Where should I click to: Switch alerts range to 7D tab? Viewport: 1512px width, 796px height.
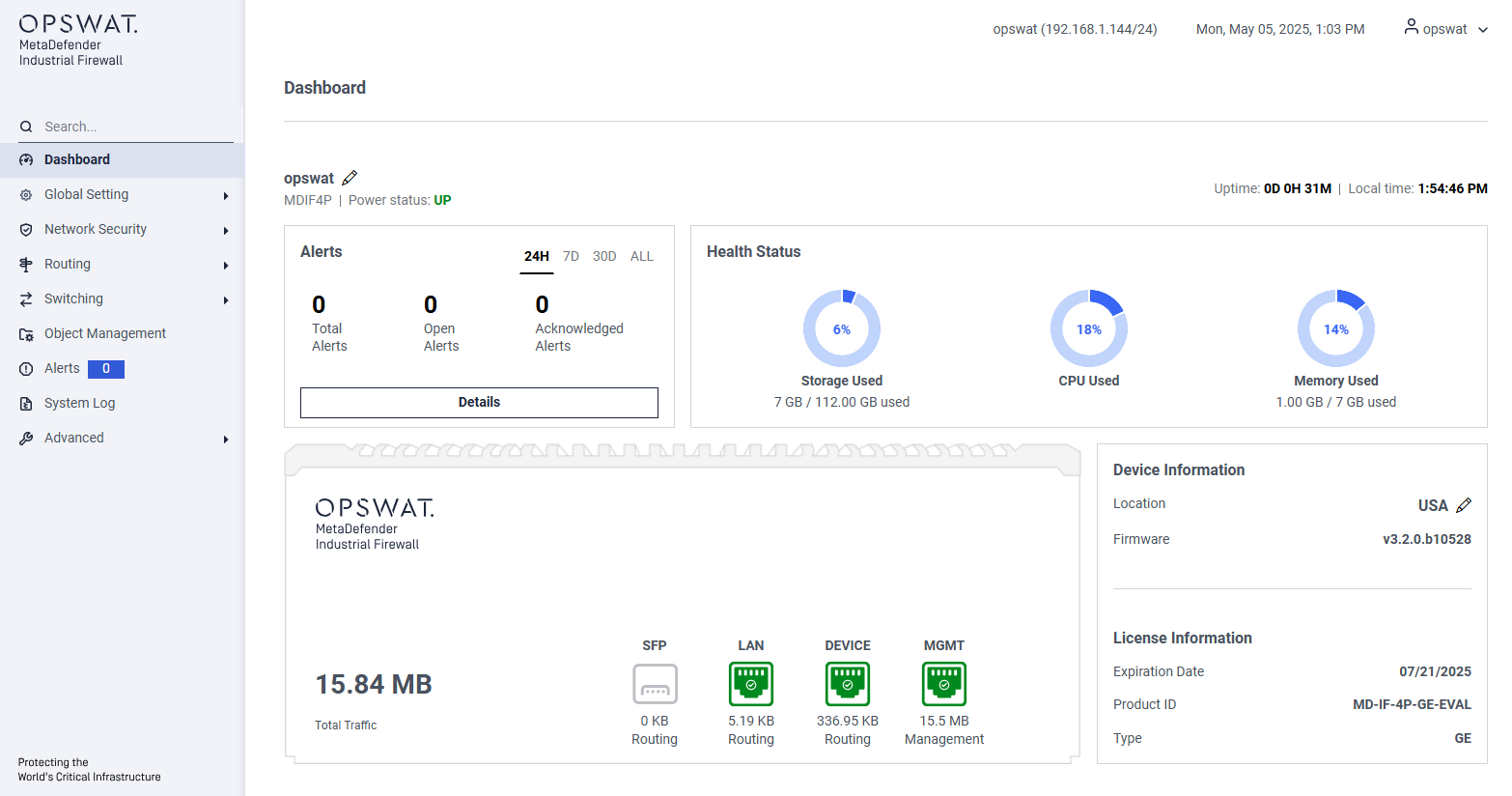(x=571, y=256)
